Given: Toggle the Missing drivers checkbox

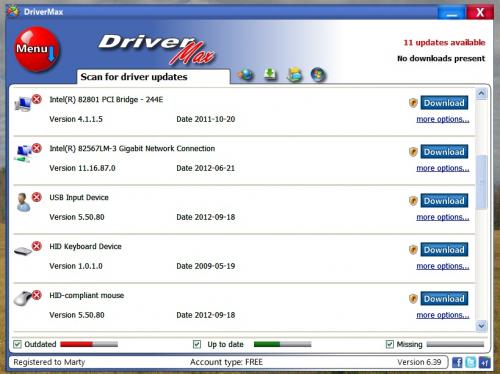Looking at the screenshot, I should [389, 344].
